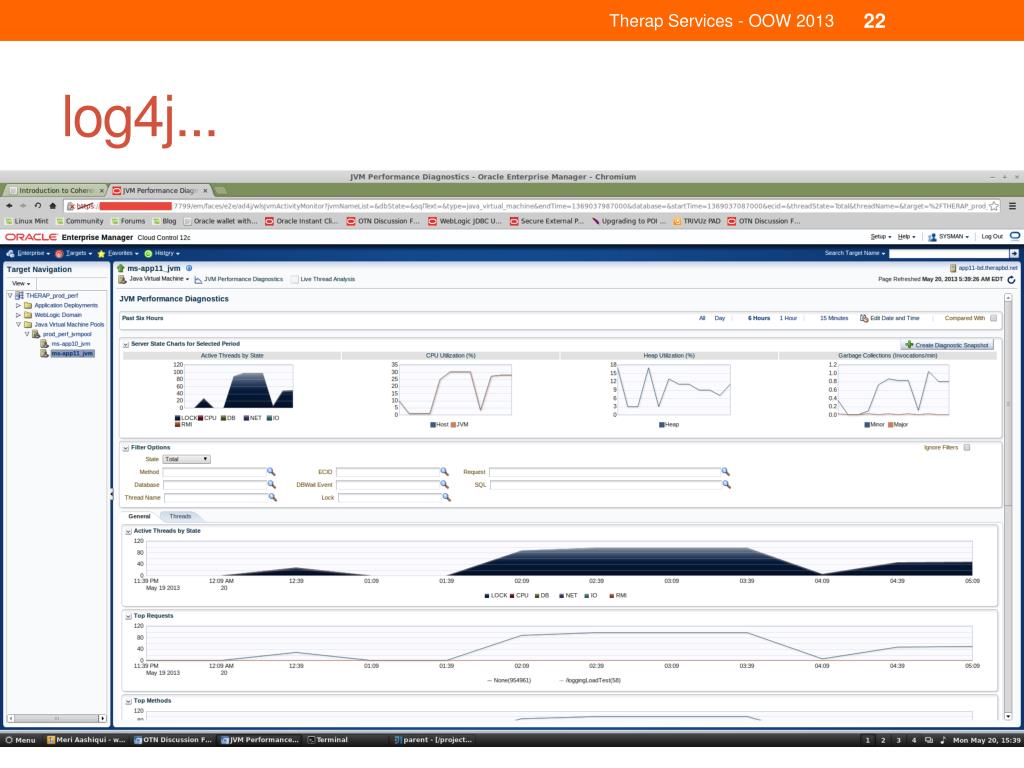Viewport: 1024px width, 768px height.
Task: Collapse the Java Virtual Machine Pools folder
Action: pyautogui.click(x=18, y=325)
